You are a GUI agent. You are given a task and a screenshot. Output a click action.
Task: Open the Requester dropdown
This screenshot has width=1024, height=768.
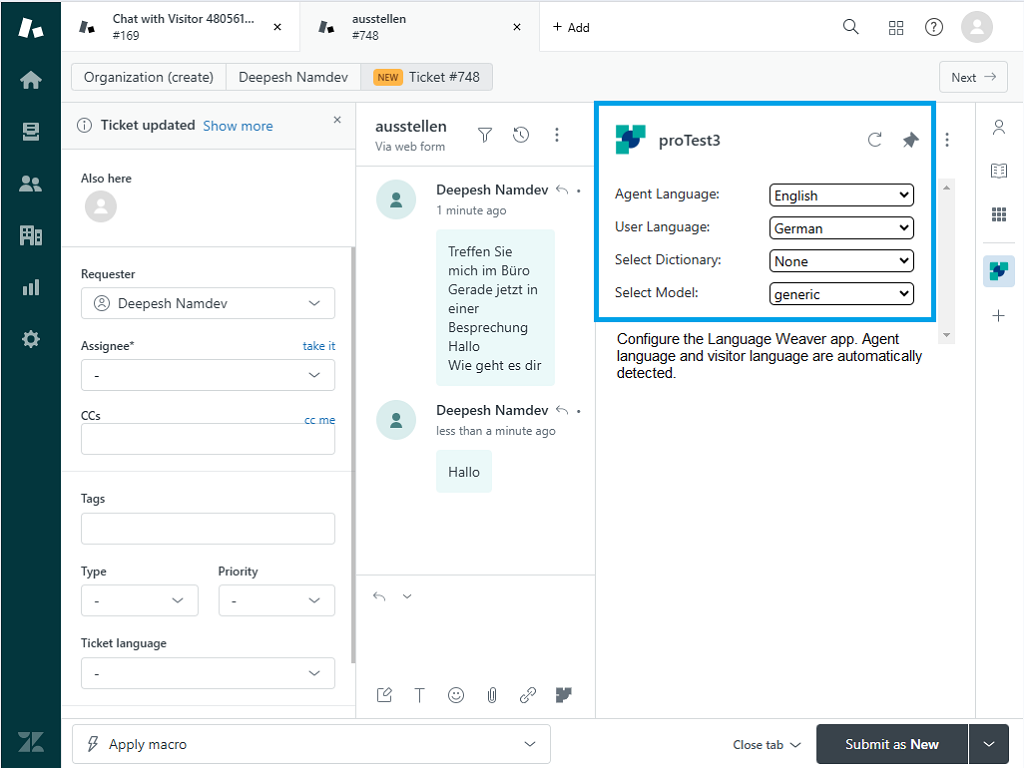click(208, 303)
